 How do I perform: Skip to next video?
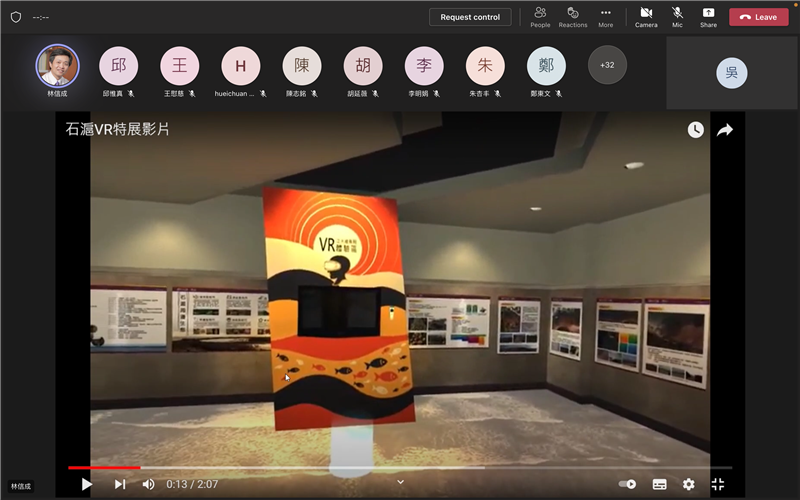tap(120, 484)
